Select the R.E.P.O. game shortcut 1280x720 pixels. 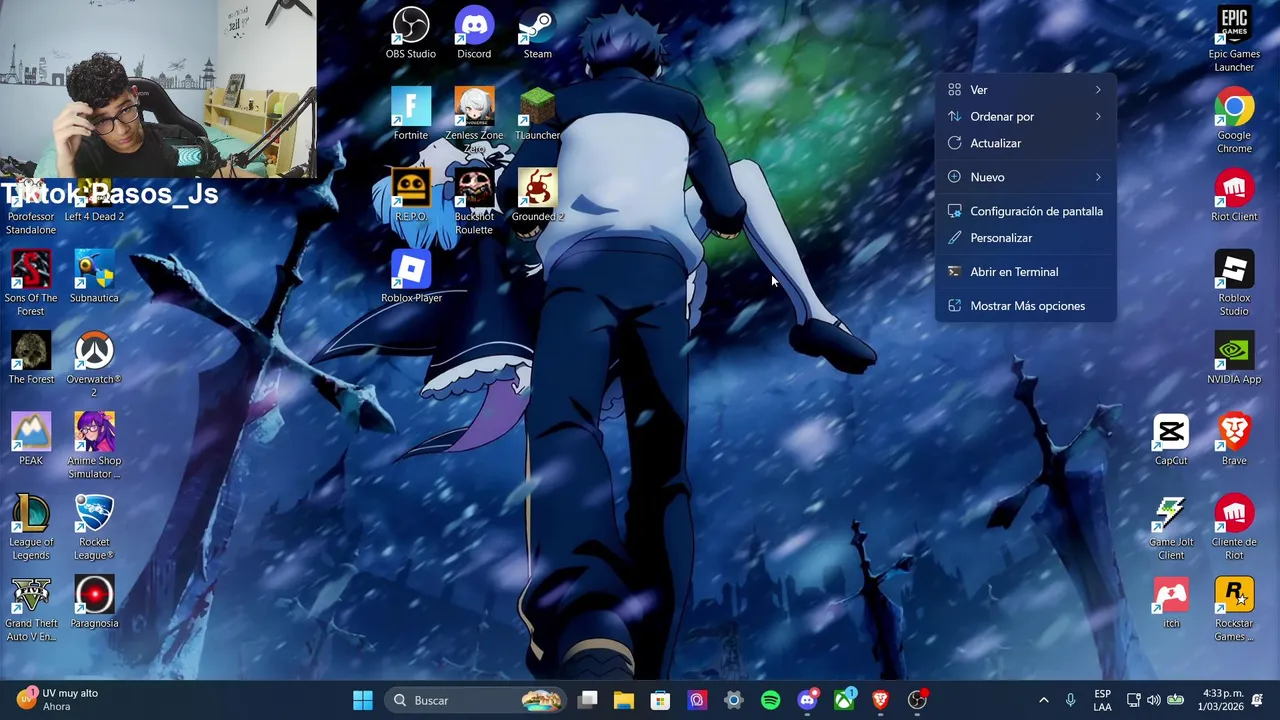tap(410, 196)
